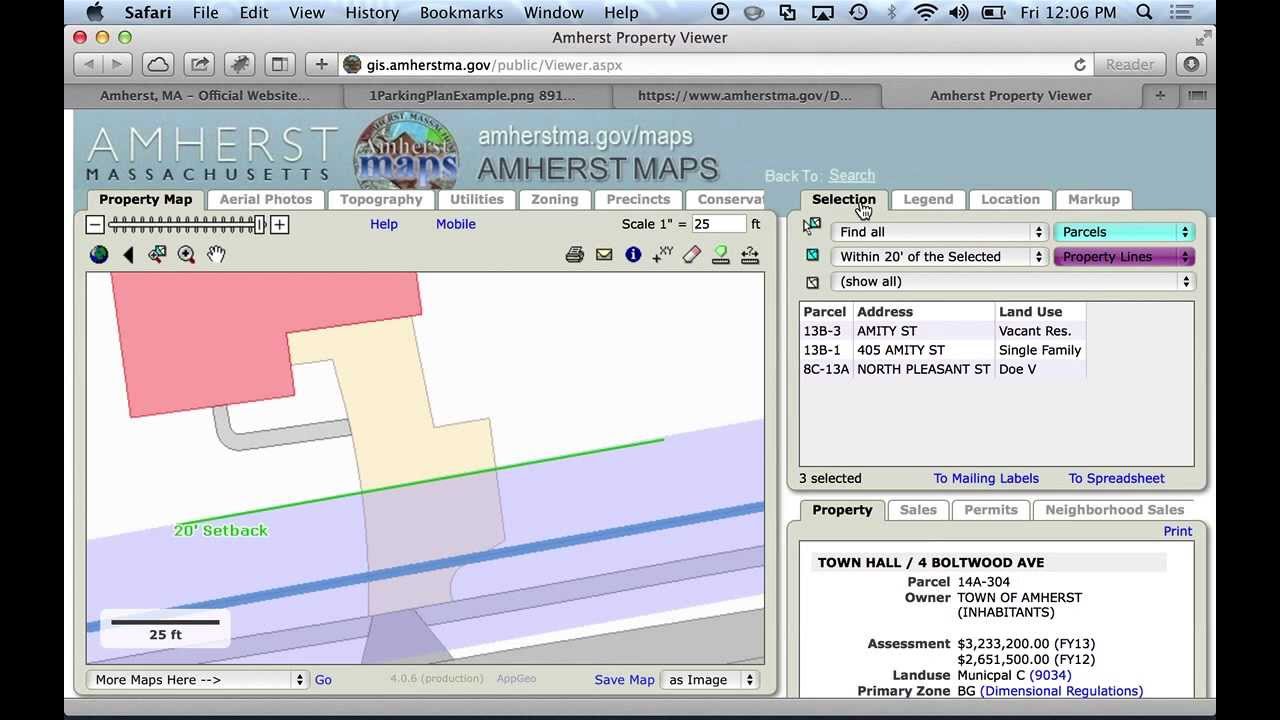Switch to the Sales tab
The image size is (1280, 720).
pyautogui.click(x=918, y=510)
